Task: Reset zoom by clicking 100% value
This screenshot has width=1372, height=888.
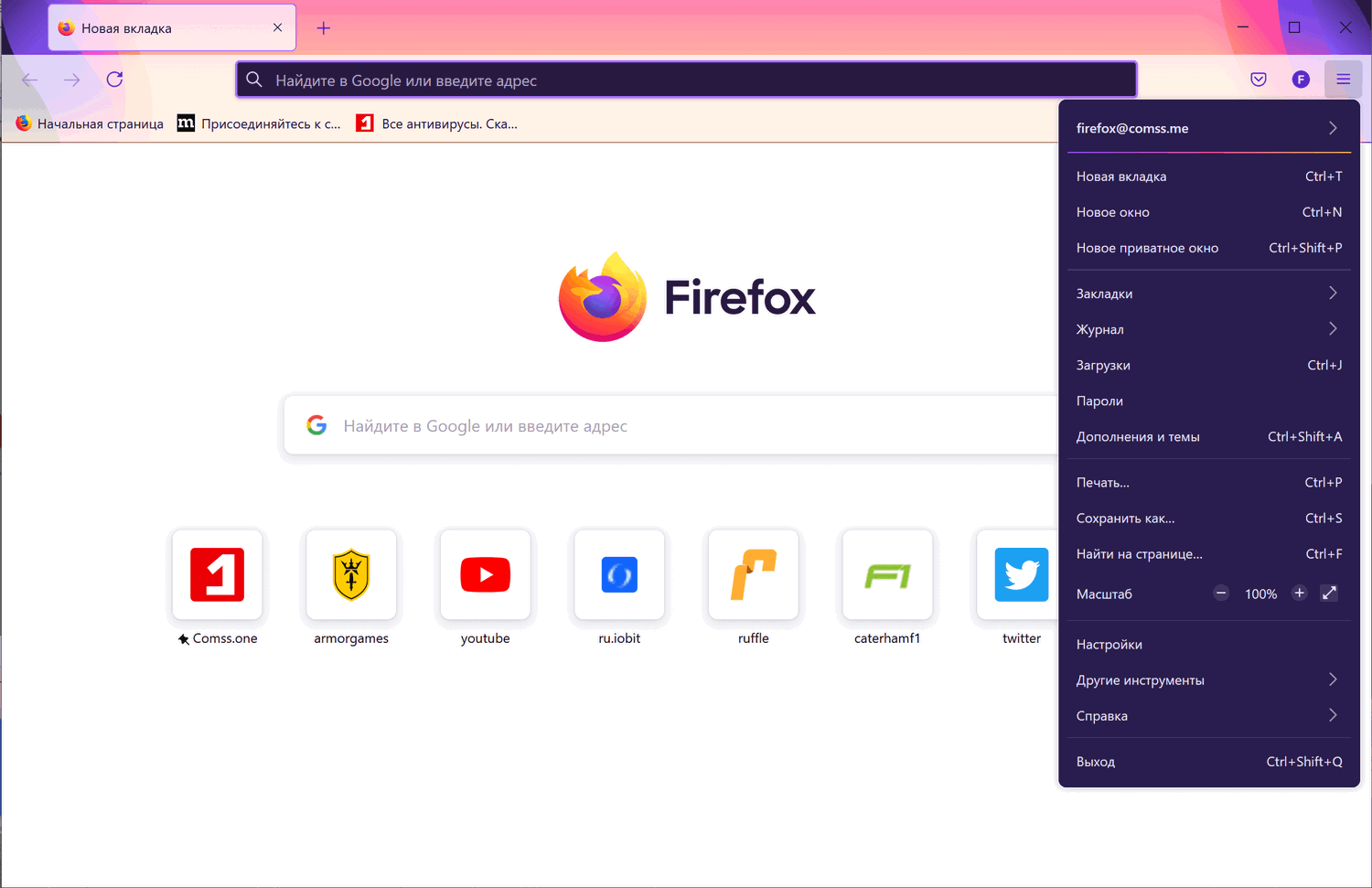Action: pyautogui.click(x=1260, y=594)
